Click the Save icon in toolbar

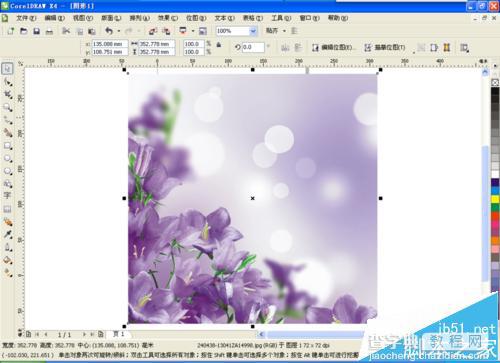pyautogui.click(x=36, y=31)
